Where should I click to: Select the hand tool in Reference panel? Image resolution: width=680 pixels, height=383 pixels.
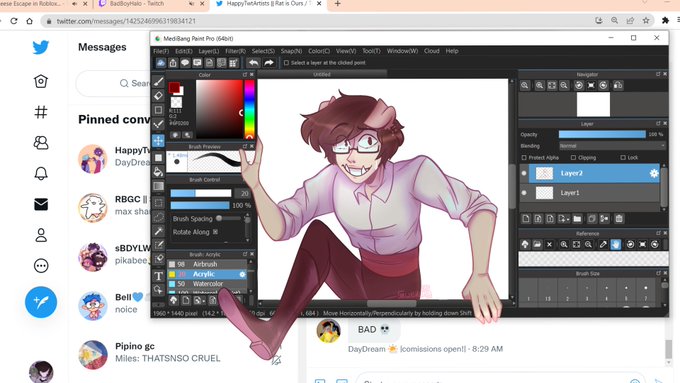pos(615,245)
